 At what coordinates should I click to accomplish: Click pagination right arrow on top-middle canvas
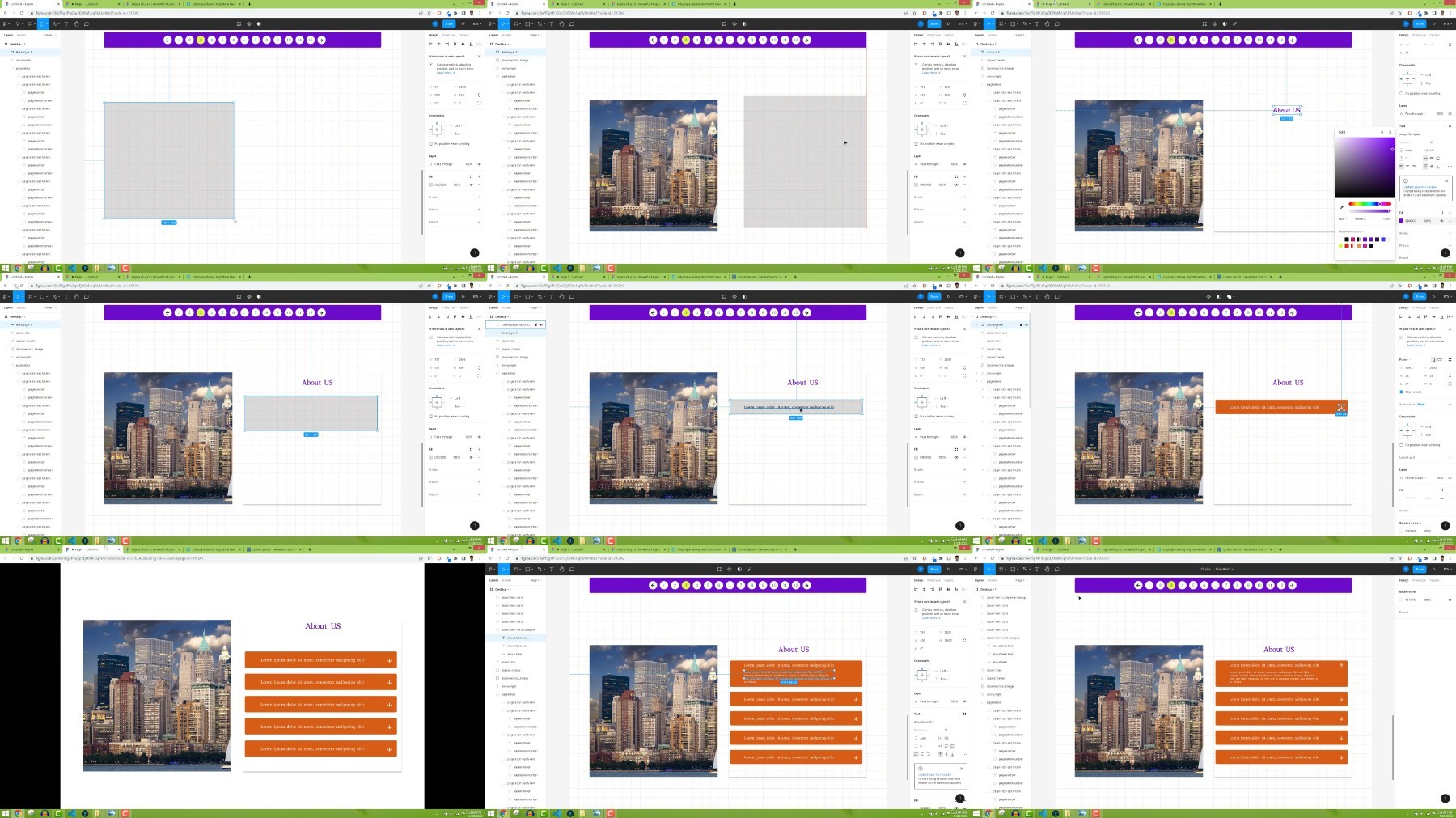tap(806, 40)
